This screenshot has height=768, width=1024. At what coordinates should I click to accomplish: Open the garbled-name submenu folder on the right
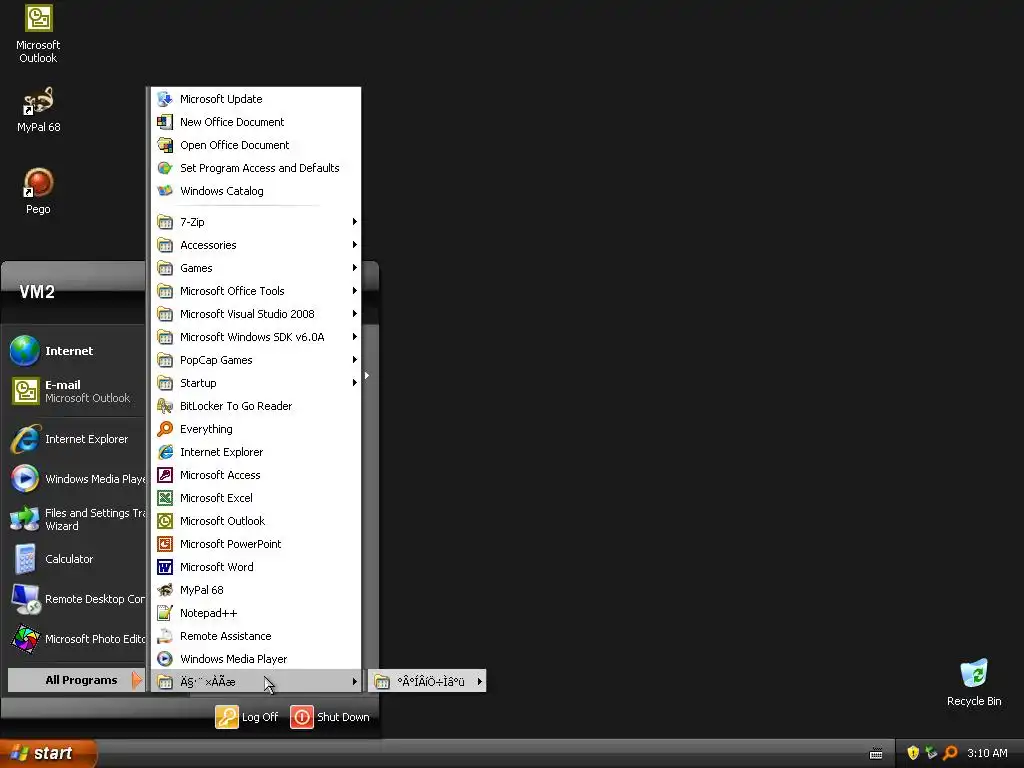(x=427, y=681)
